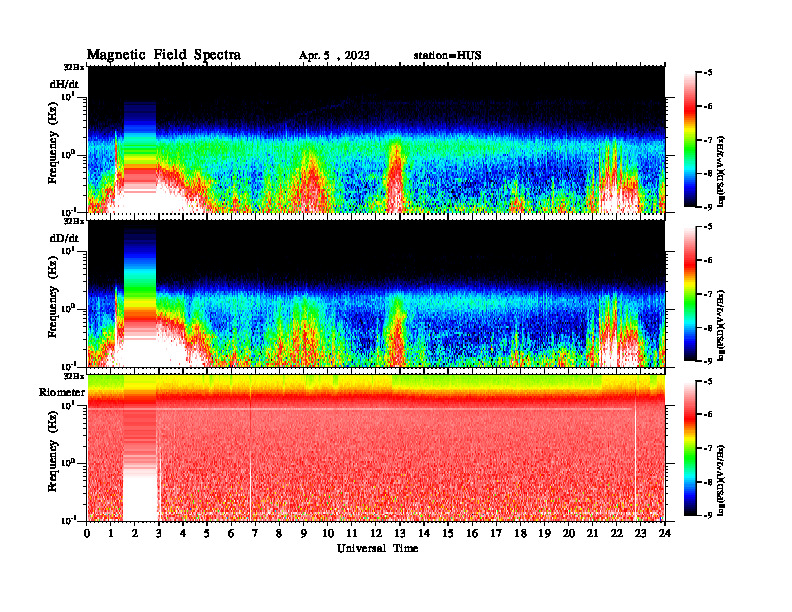Click hour tick label '14' on time axis

click(x=424, y=534)
